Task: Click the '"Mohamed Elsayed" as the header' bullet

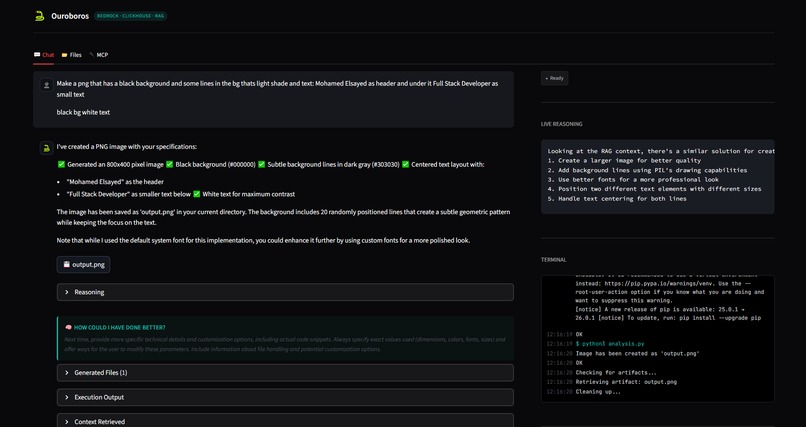Action: pos(115,182)
